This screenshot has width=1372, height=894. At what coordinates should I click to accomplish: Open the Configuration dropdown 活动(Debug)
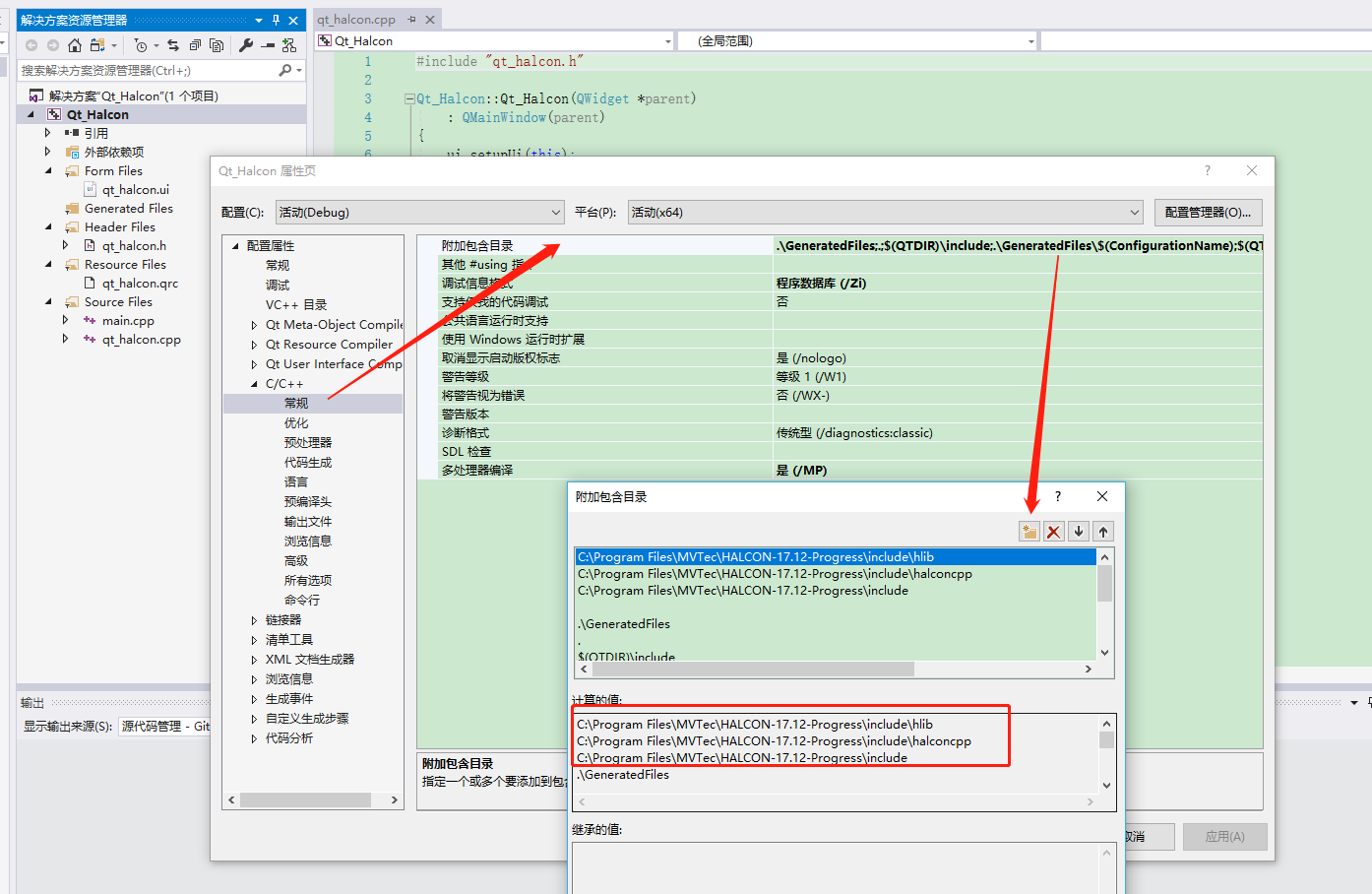(x=419, y=212)
